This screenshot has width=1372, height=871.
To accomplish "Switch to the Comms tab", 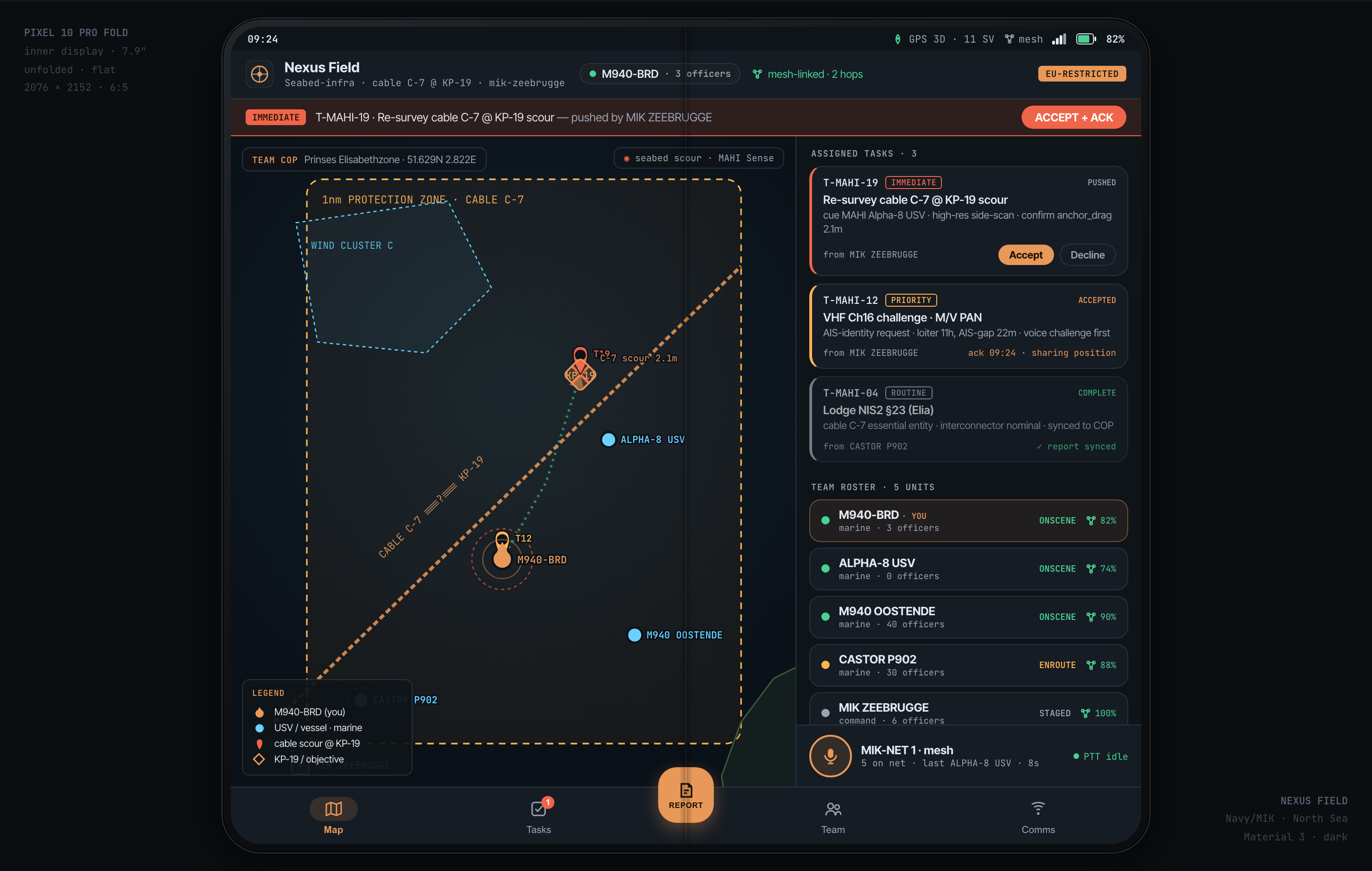I will tap(1037, 816).
